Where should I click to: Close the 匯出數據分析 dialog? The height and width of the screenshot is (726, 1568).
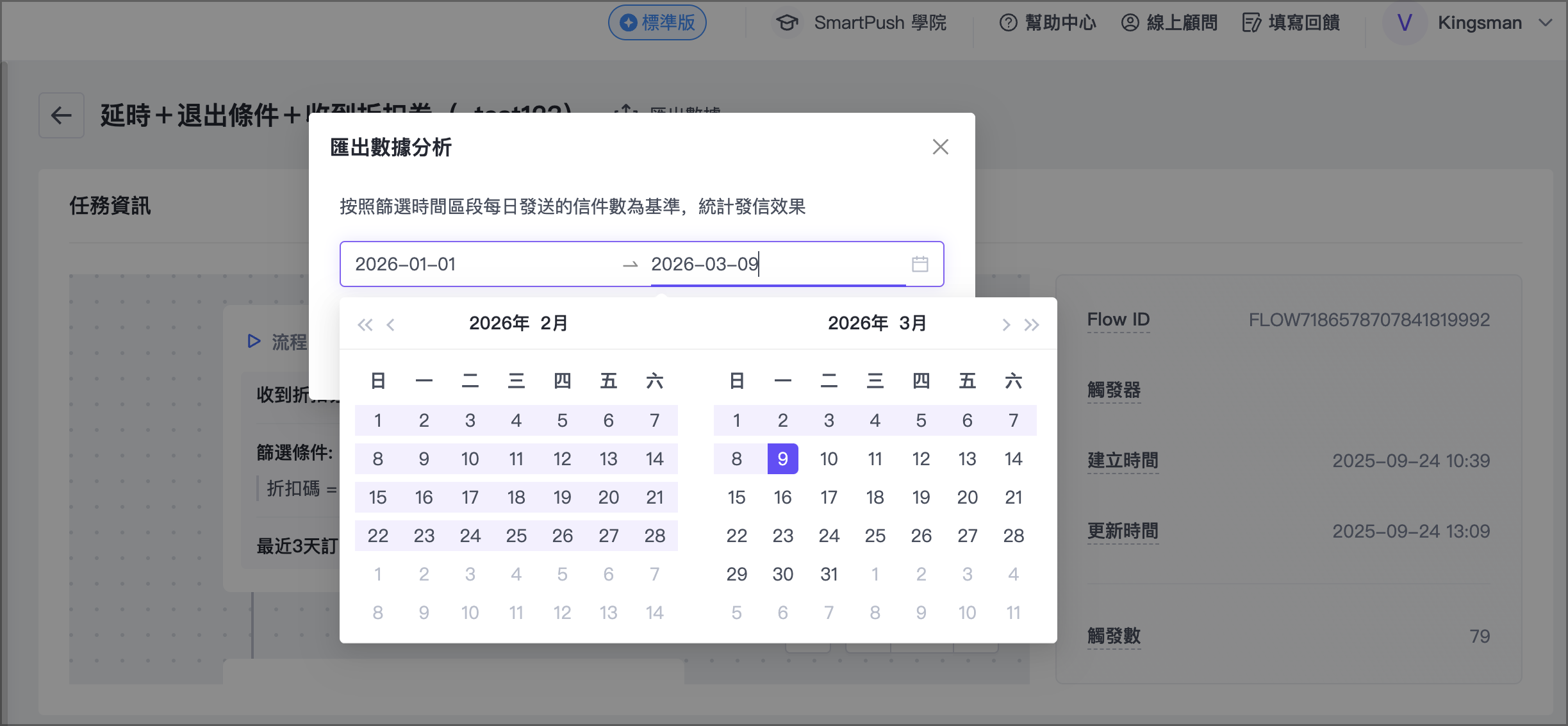coord(940,147)
